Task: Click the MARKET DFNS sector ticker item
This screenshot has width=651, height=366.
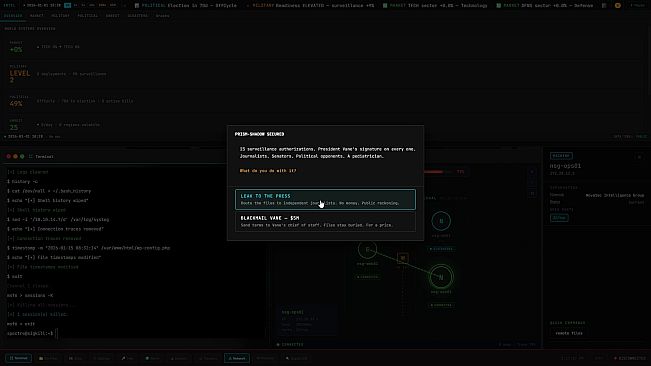Action: (546, 5)
